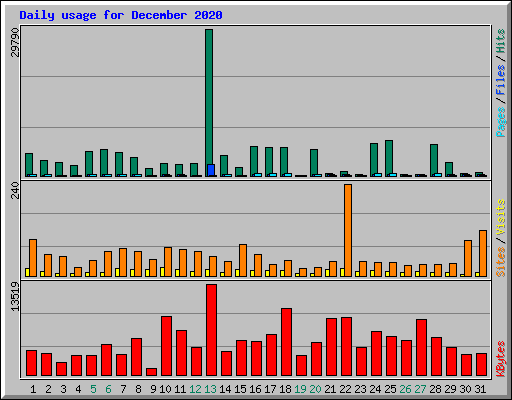512x400 pixels.
Task: Click the blue files bar for day 13
Action: [x=211, y=170]
